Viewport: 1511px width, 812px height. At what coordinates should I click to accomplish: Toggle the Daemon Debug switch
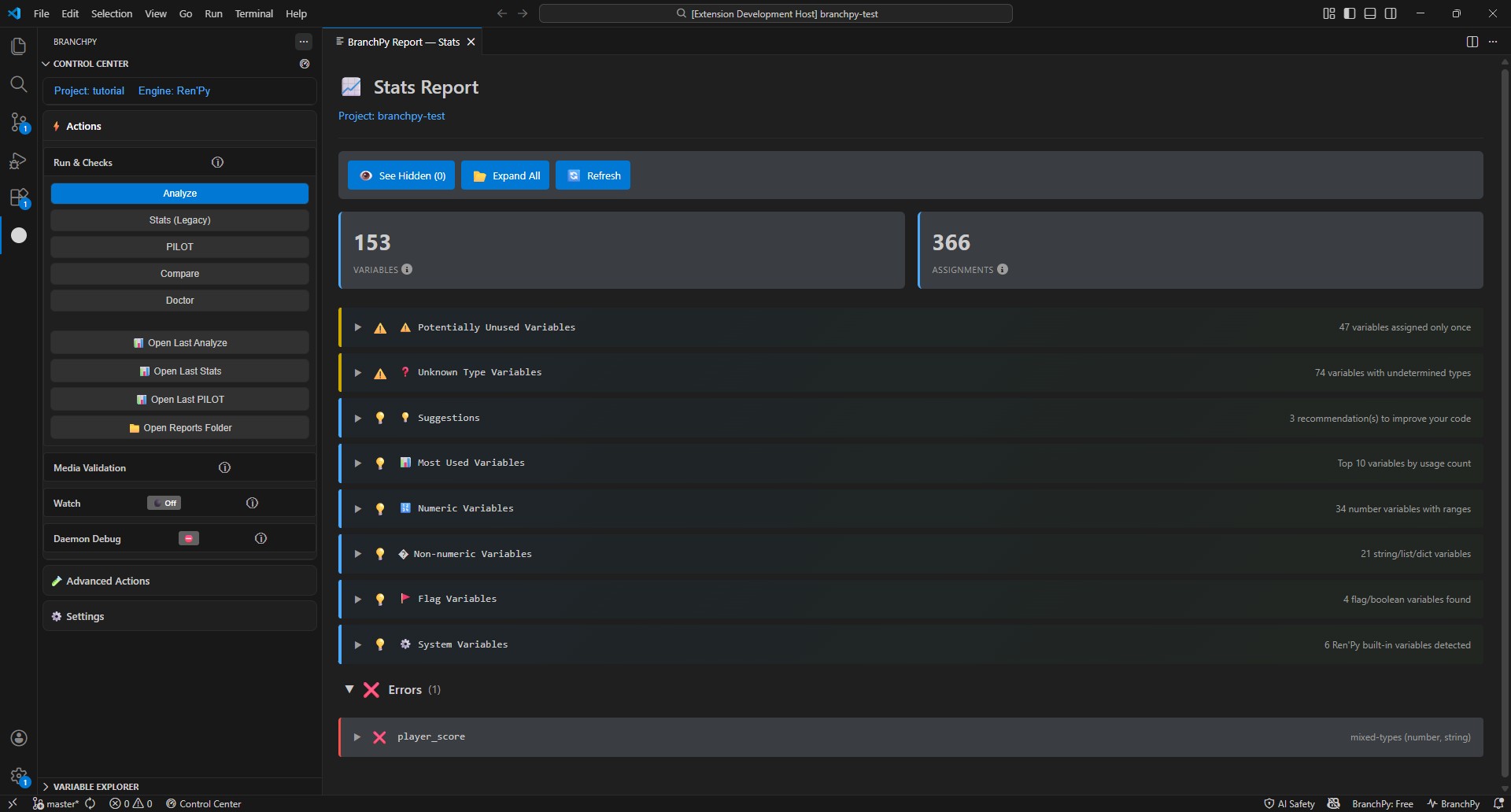[189, 538]
